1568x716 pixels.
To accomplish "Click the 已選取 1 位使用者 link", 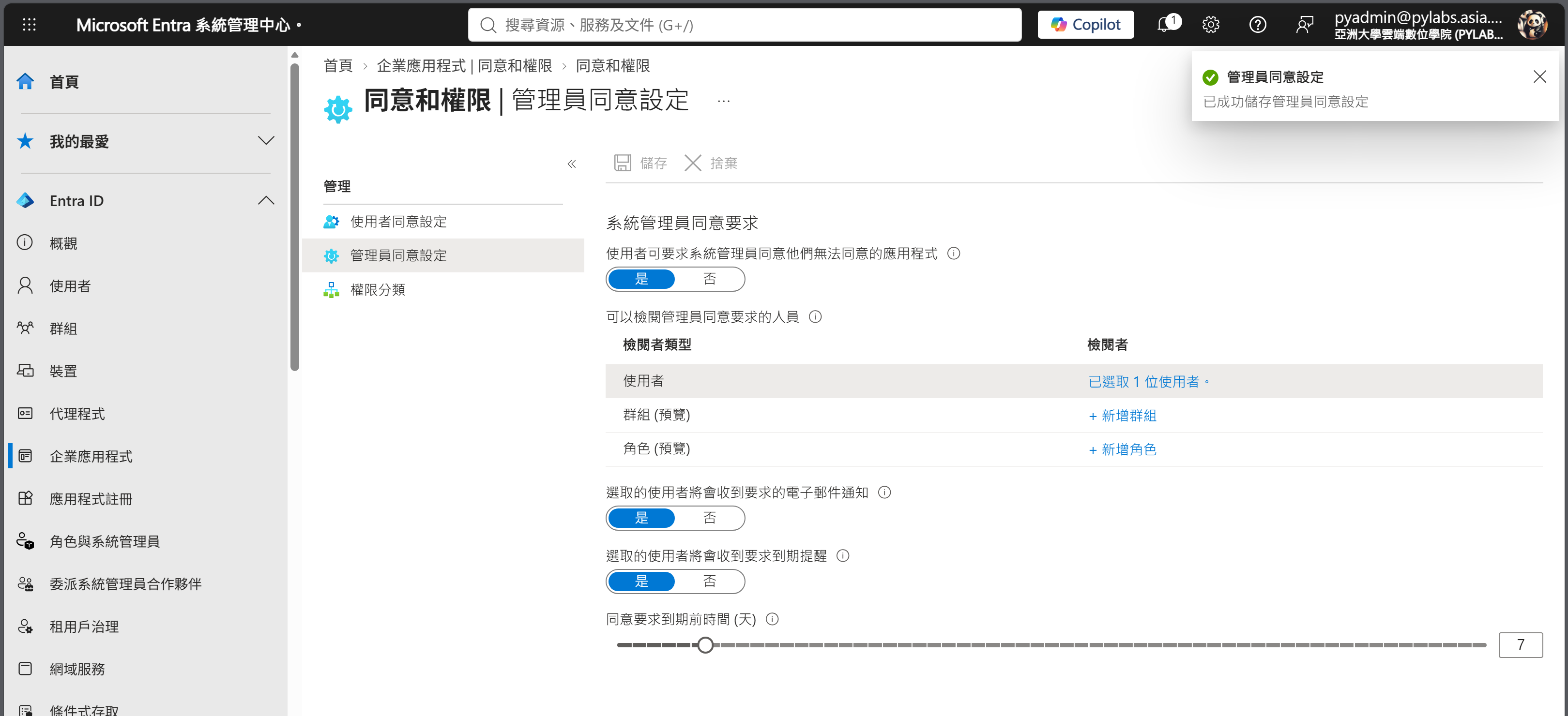I will coord(1149,382).
